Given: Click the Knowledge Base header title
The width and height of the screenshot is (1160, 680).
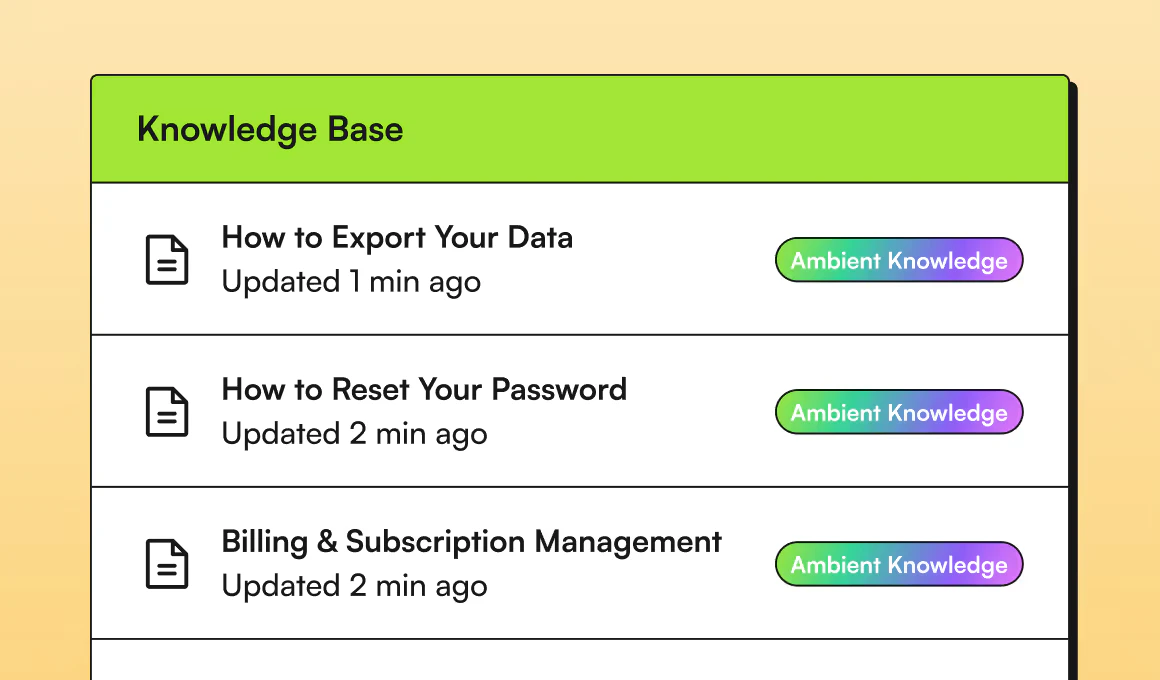Looking at the screenshot, I should (270, 130).
